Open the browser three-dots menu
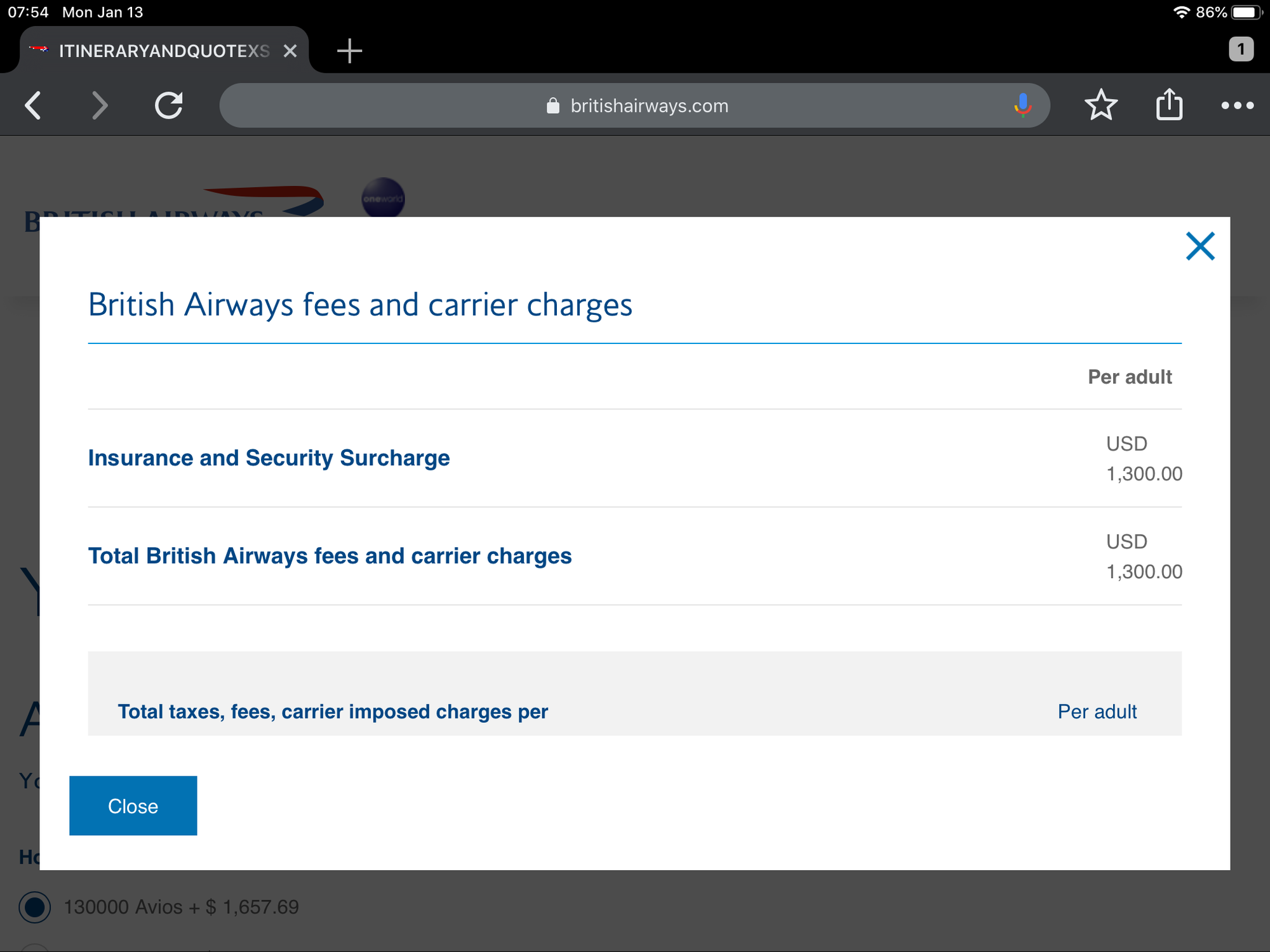The width and height of the screenshot is (1270, 952). [1237, 105]
